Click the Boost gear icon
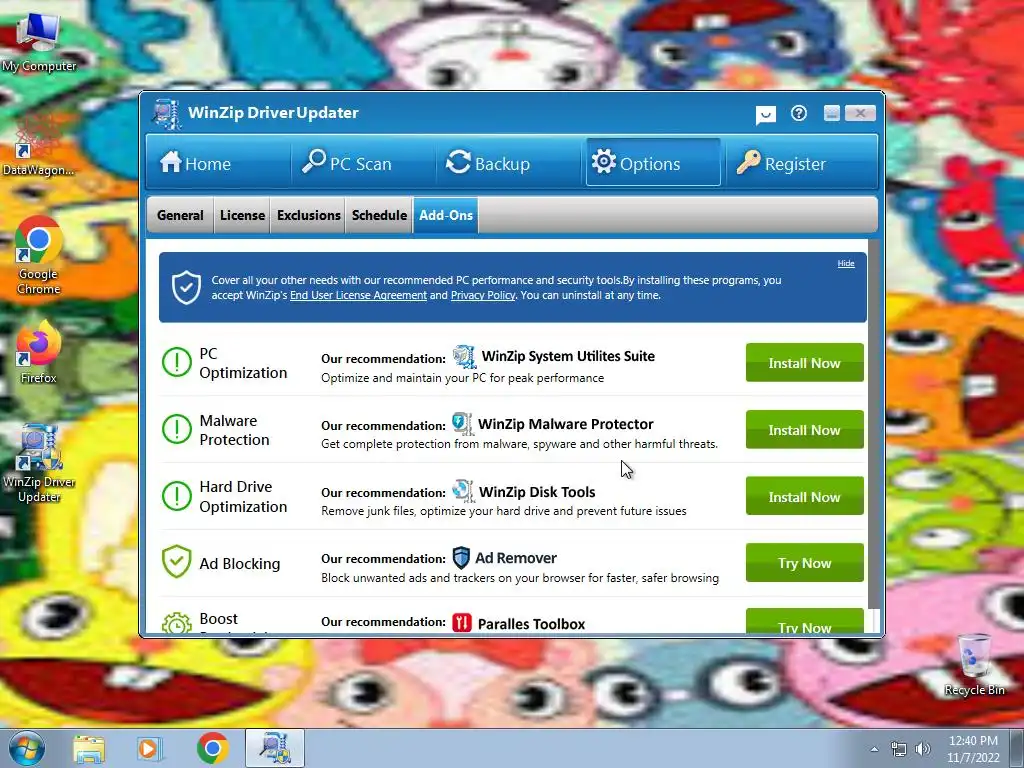 coord(176,622)
